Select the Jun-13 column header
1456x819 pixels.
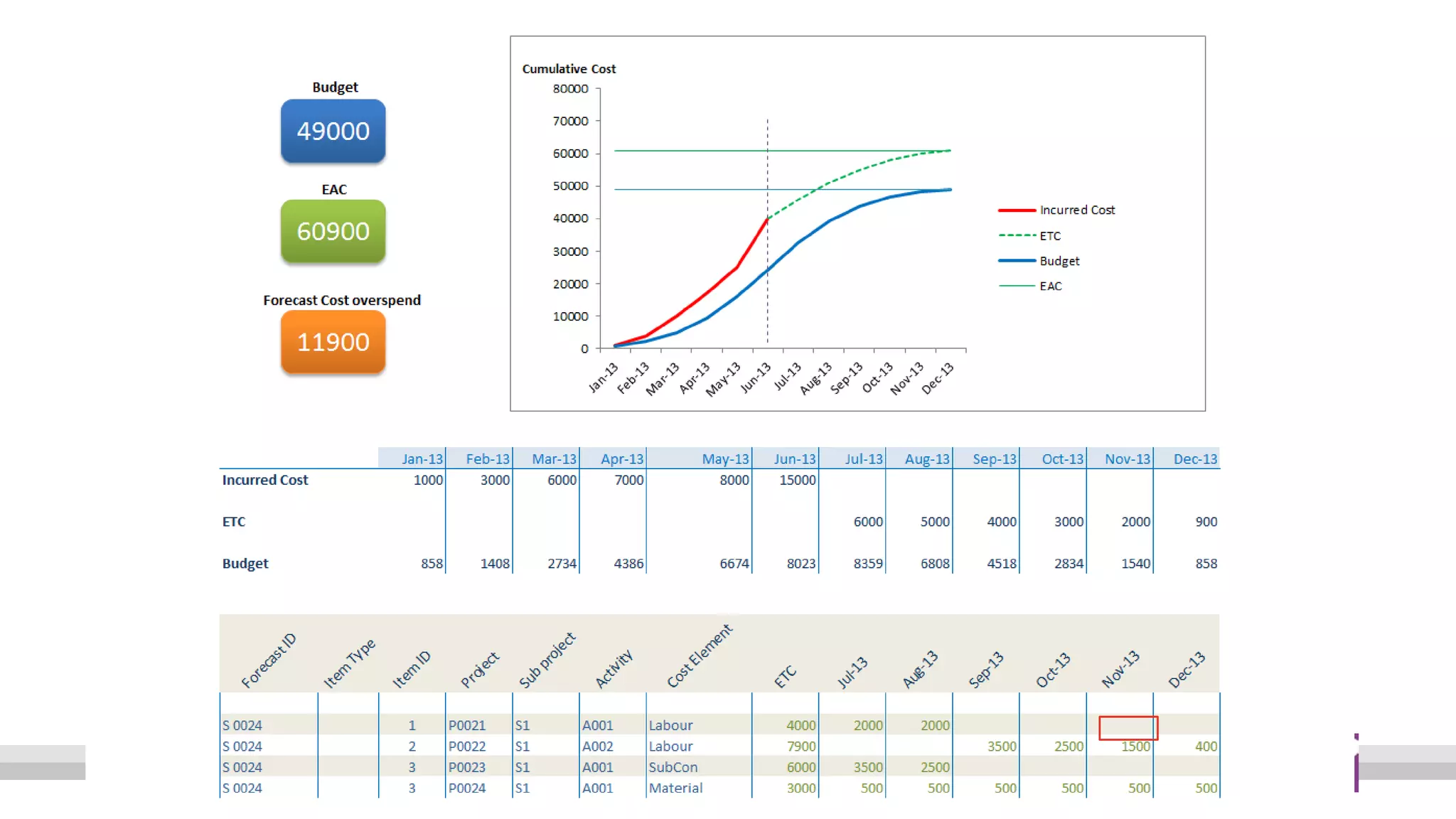(x=794, y=459)
